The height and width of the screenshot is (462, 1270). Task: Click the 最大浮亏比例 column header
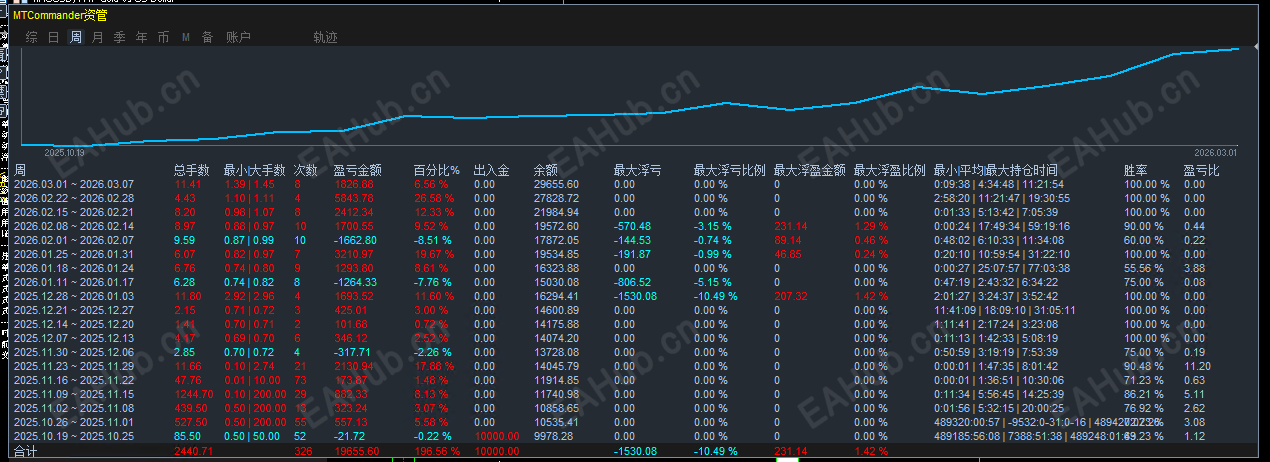tap(729, 170)
